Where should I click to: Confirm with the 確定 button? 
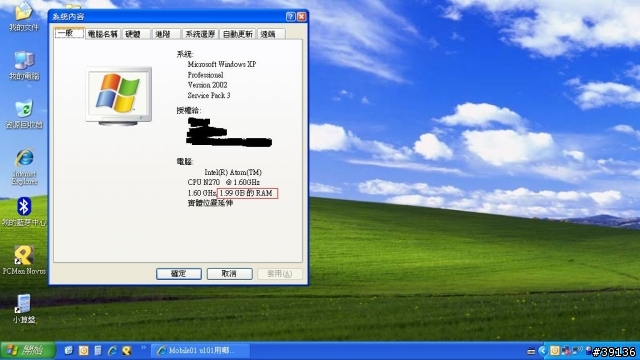click(179, 273)
